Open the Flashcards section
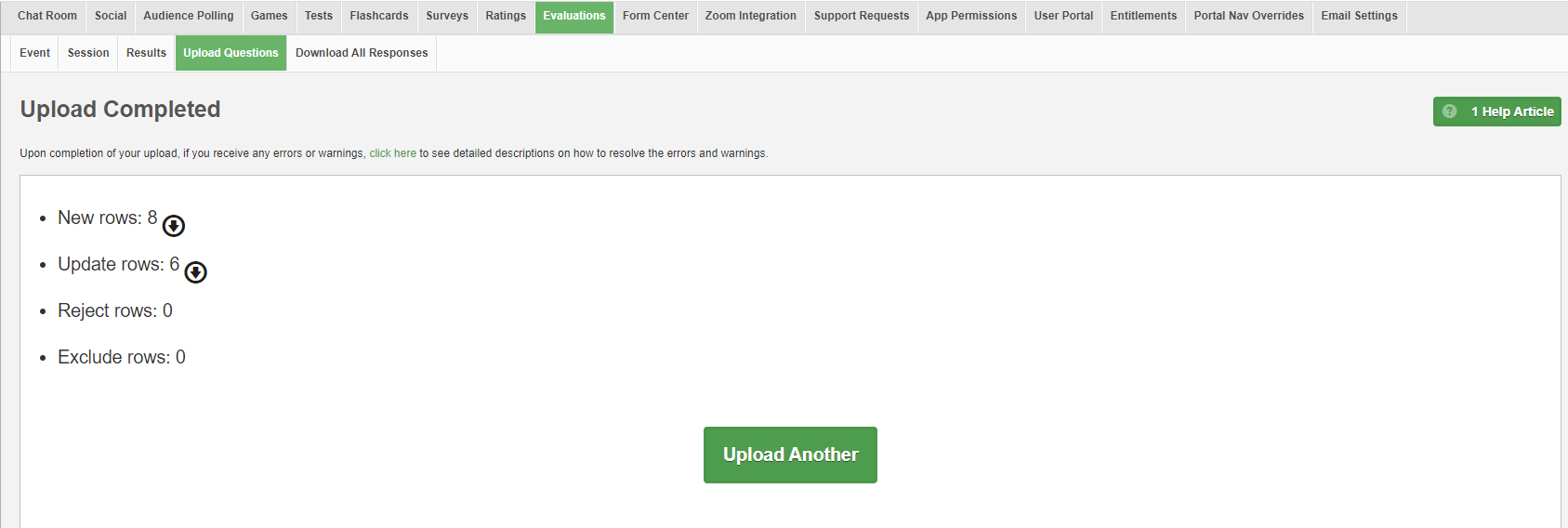Screen dimensions: 1568x528 click(x=379, y=16)
